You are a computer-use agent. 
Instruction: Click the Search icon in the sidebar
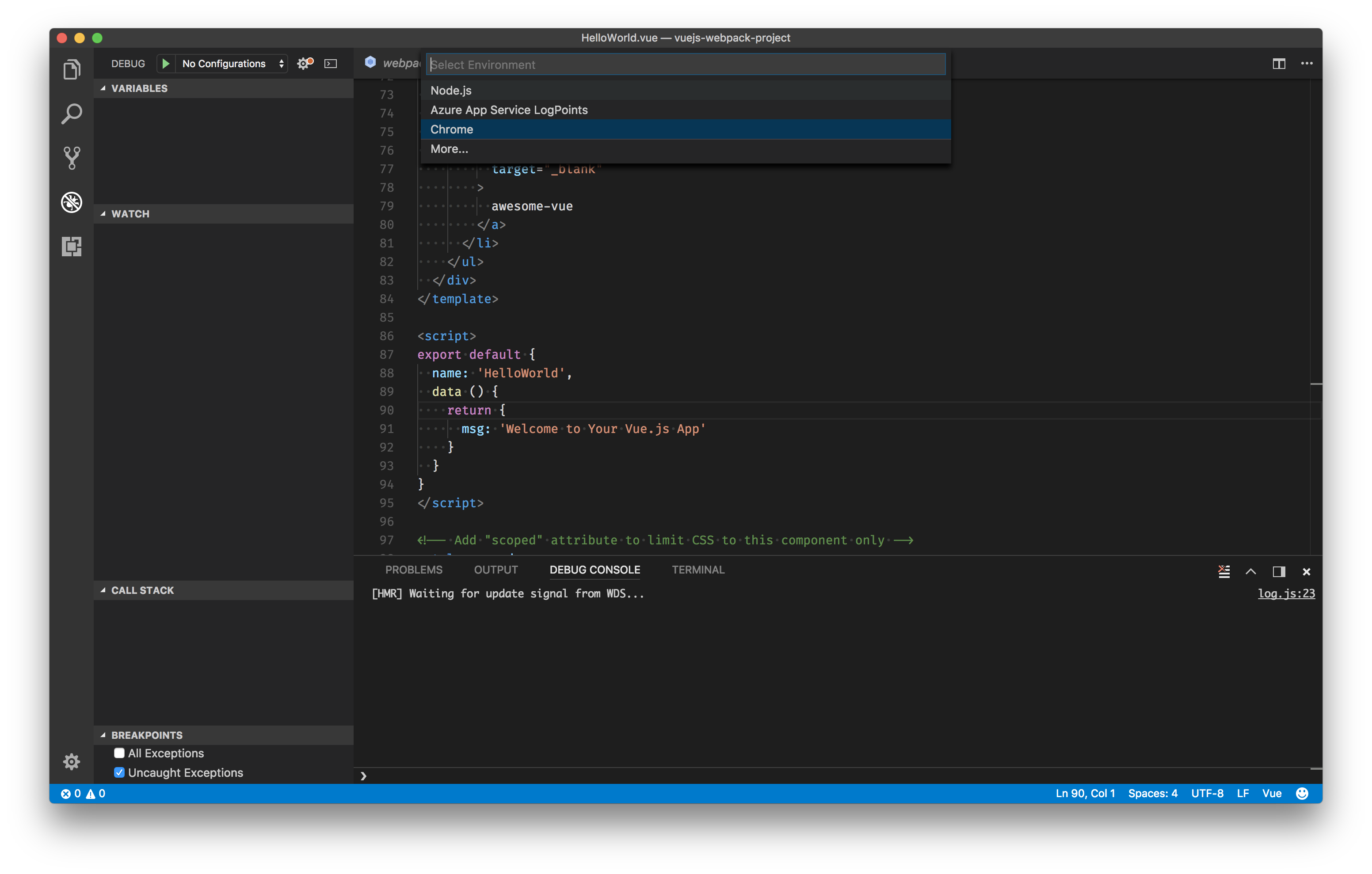pyautogui.click(x=71, y=112)
